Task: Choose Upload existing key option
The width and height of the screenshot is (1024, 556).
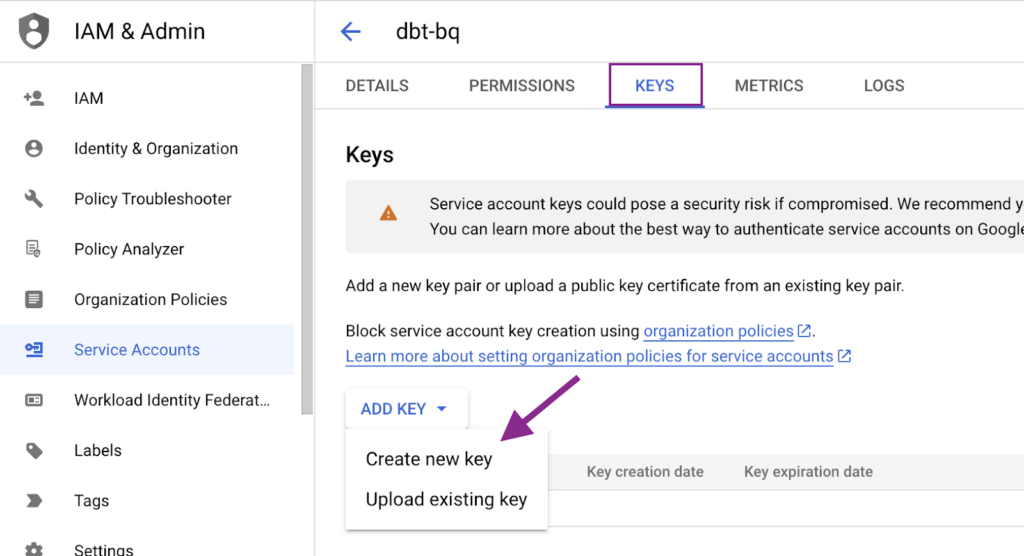Action: tap(446, 499)
